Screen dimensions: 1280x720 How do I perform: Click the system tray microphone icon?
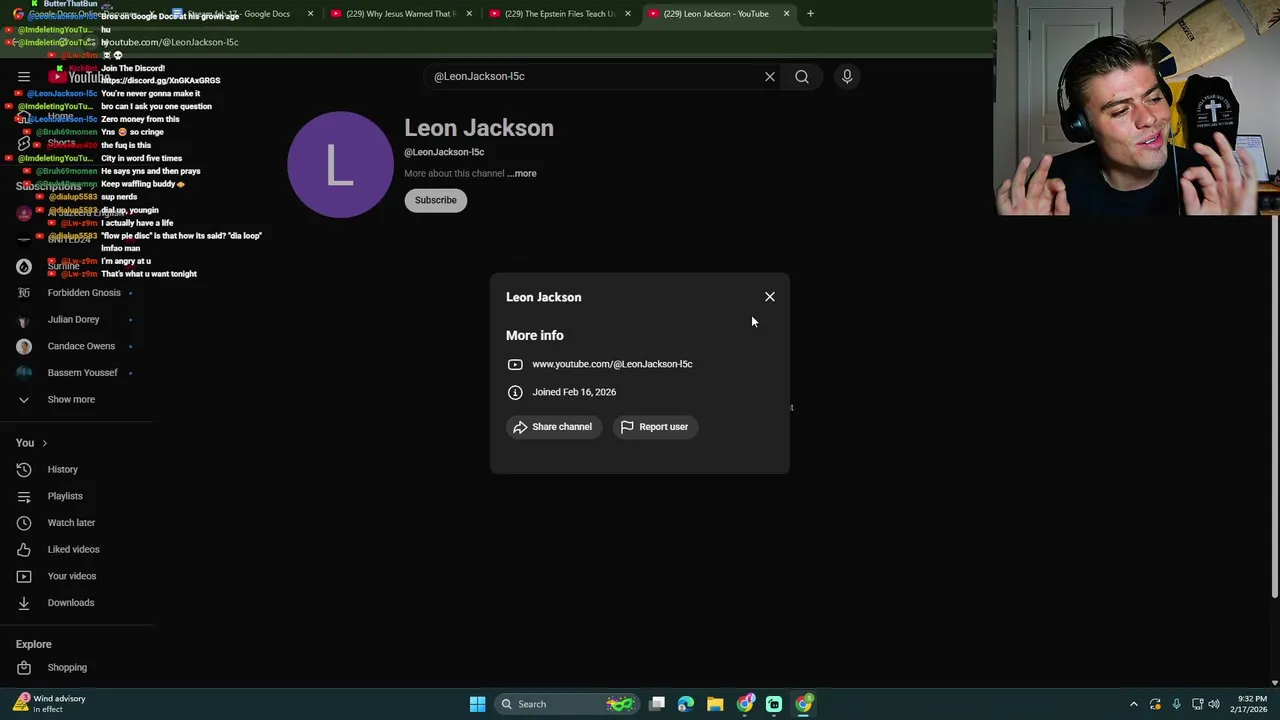(x=1176, y=704)
